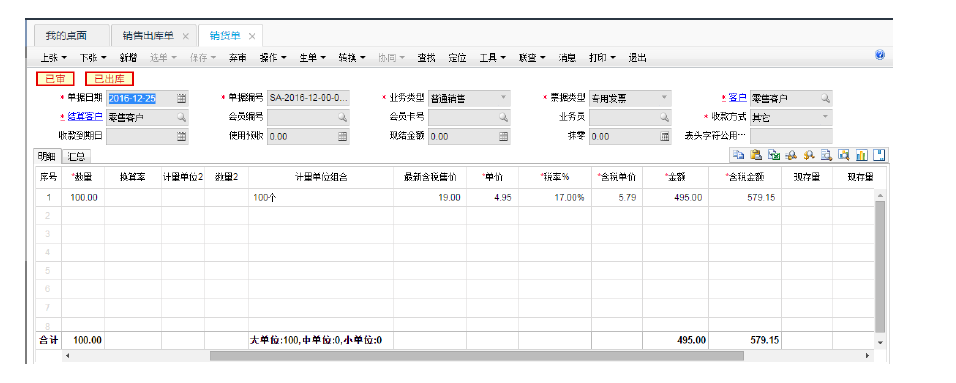This screenshot has height=383, width=956.
Task: Expand the 业务类型 dropdown
Action: [x=504, y=98]
